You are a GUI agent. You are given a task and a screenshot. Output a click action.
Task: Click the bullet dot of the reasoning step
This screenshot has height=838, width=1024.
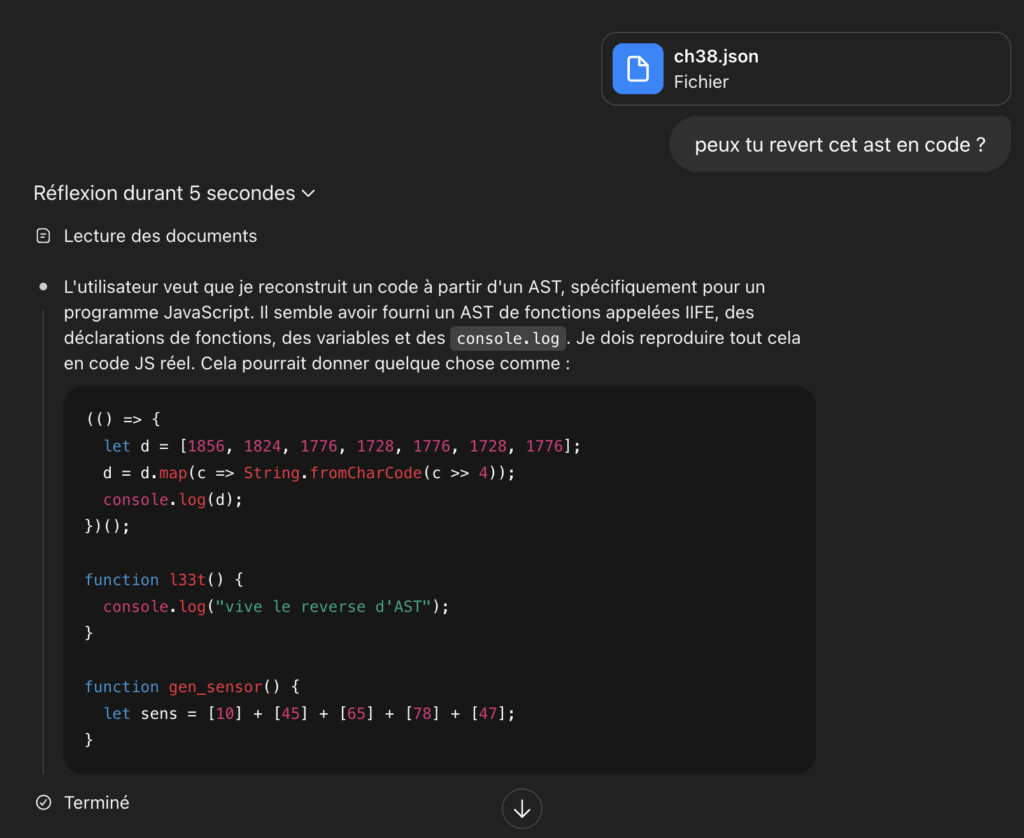(x=43, y=287)
